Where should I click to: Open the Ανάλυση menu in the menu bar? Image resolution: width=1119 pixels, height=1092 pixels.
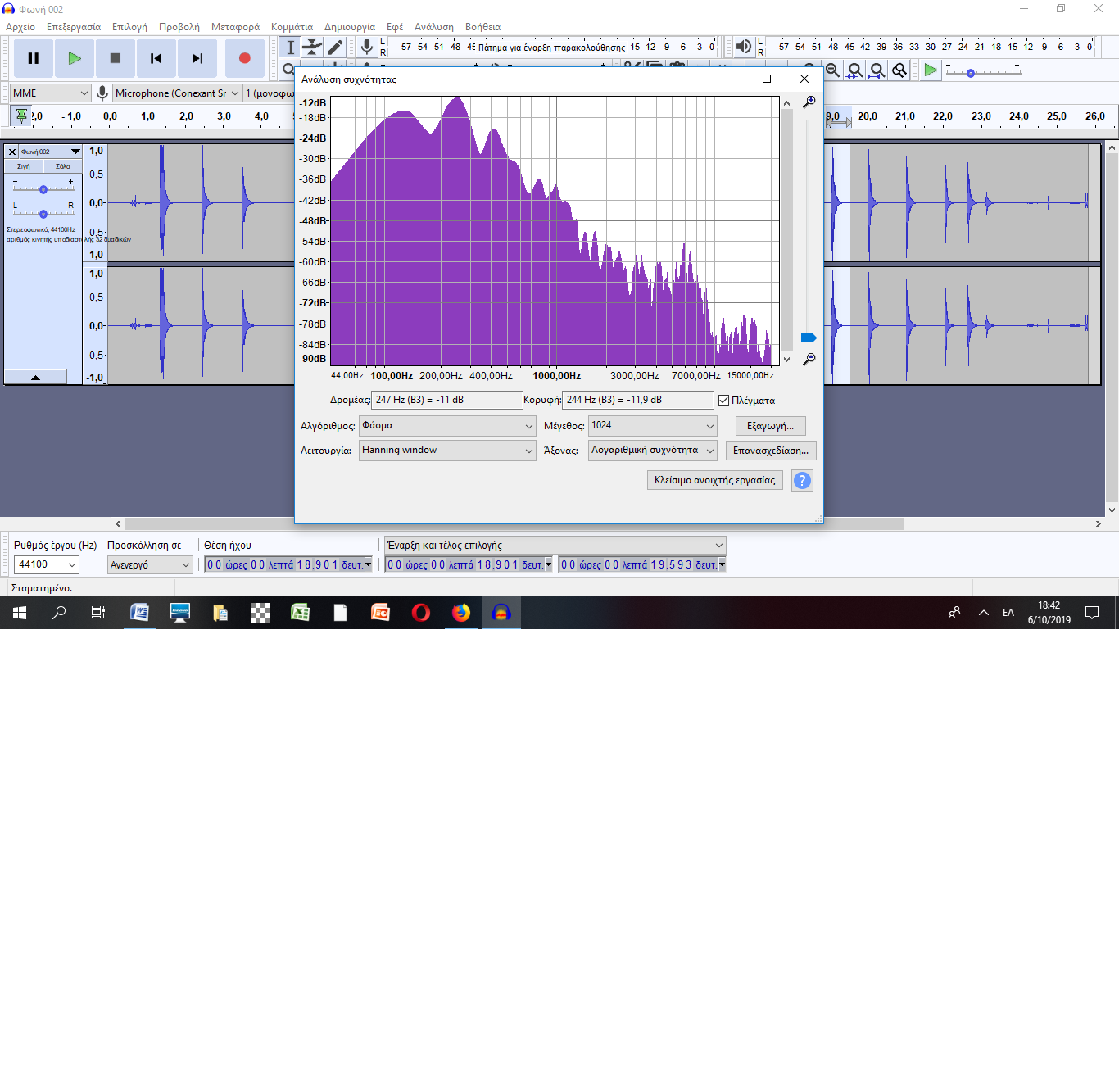(x=433, y=27)
